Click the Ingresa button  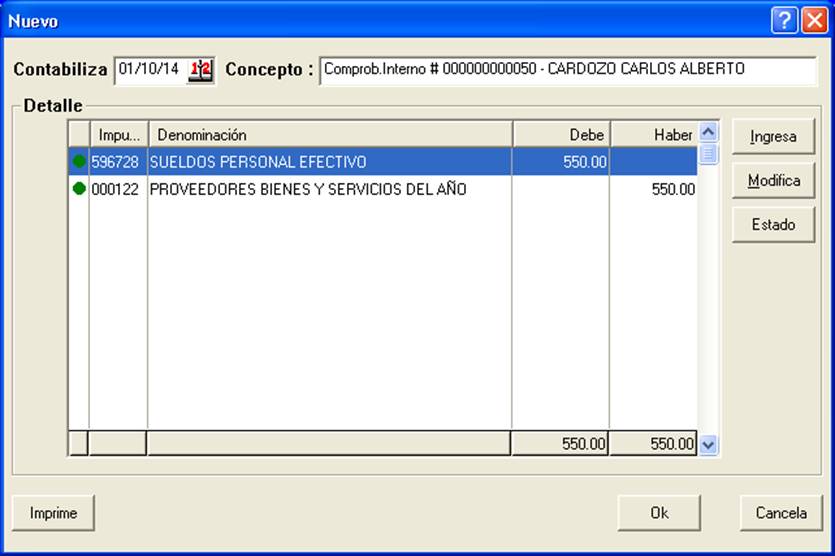tap(773, 136)
